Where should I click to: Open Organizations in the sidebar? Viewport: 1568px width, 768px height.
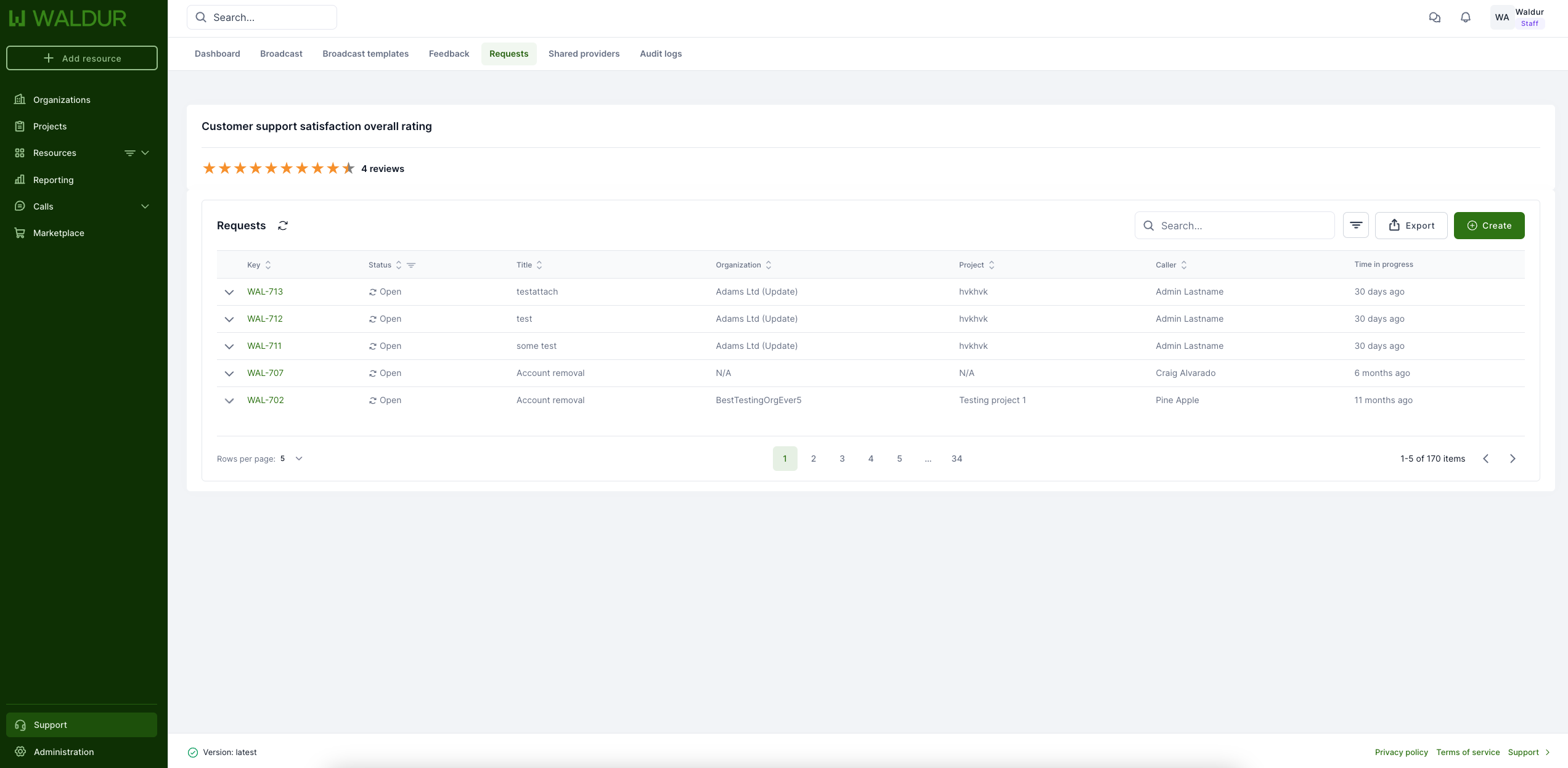point(62,100)
